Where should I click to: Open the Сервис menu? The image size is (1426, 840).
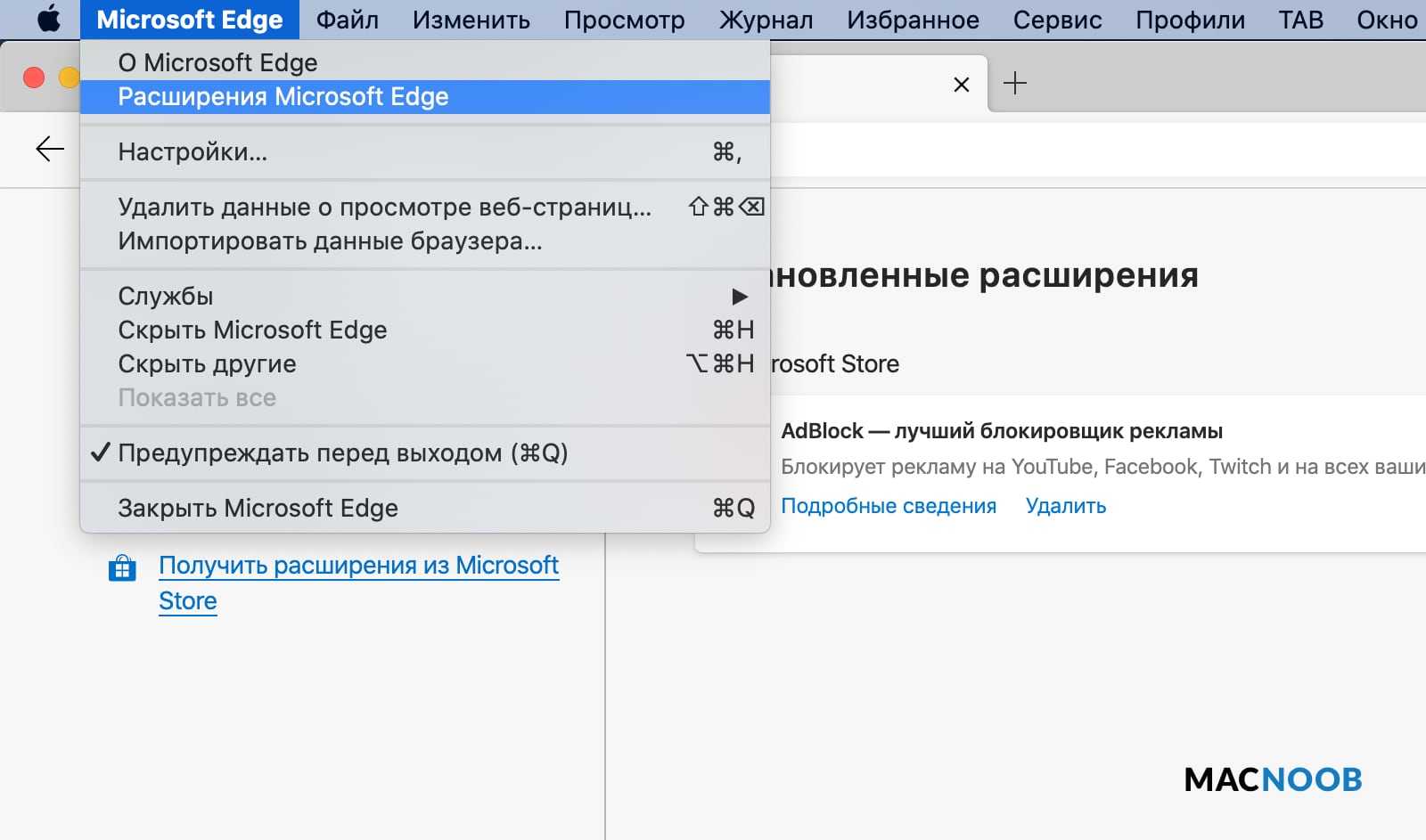point(1058,20)
